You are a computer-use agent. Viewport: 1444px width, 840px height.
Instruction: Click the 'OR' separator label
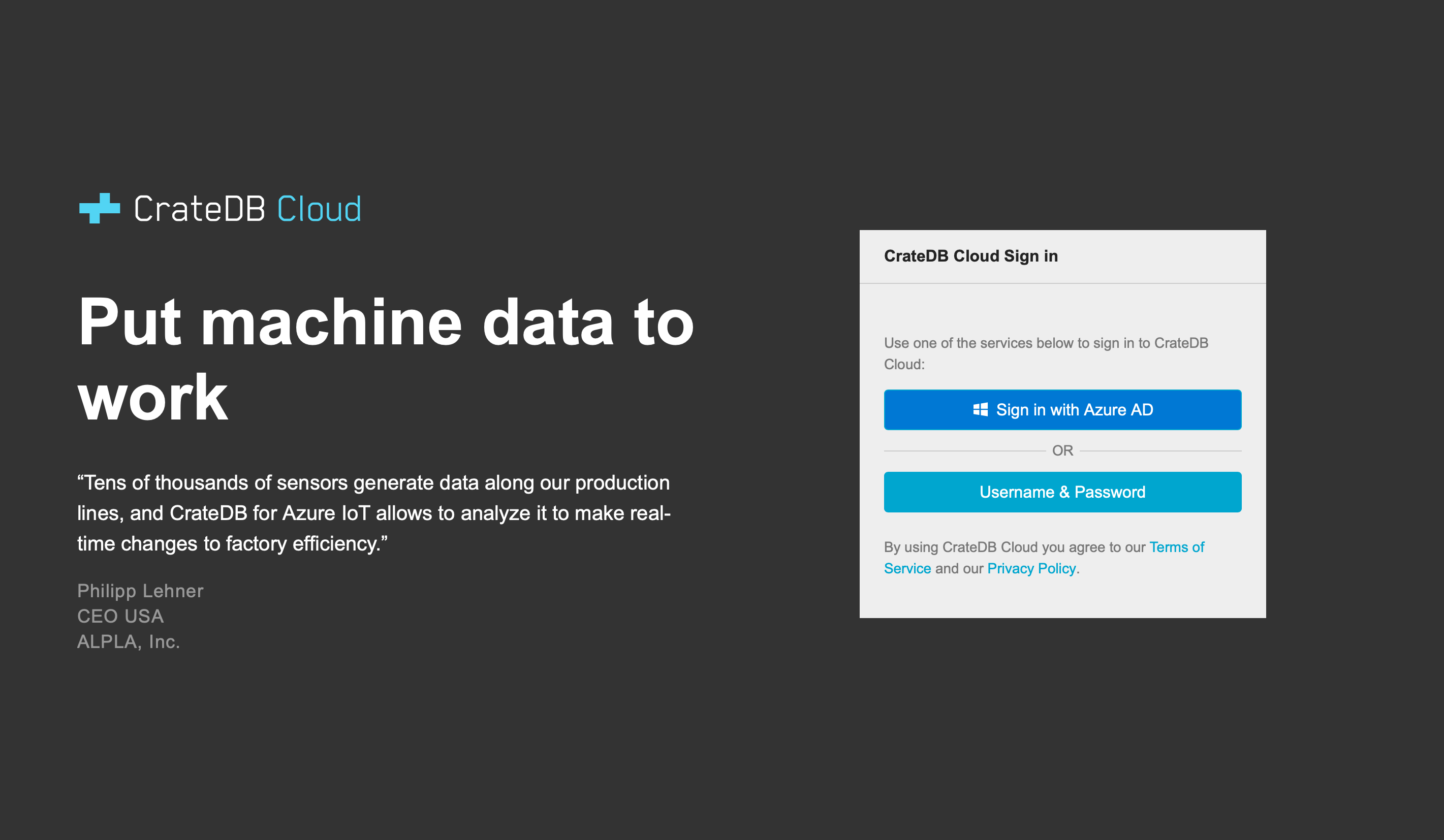[x=1062, y=450]
